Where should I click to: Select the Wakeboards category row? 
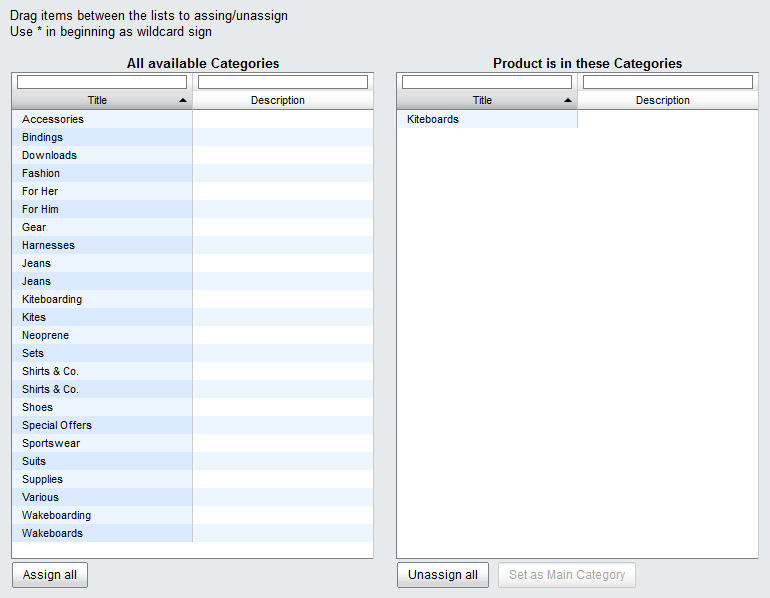(x=192, y=533)
